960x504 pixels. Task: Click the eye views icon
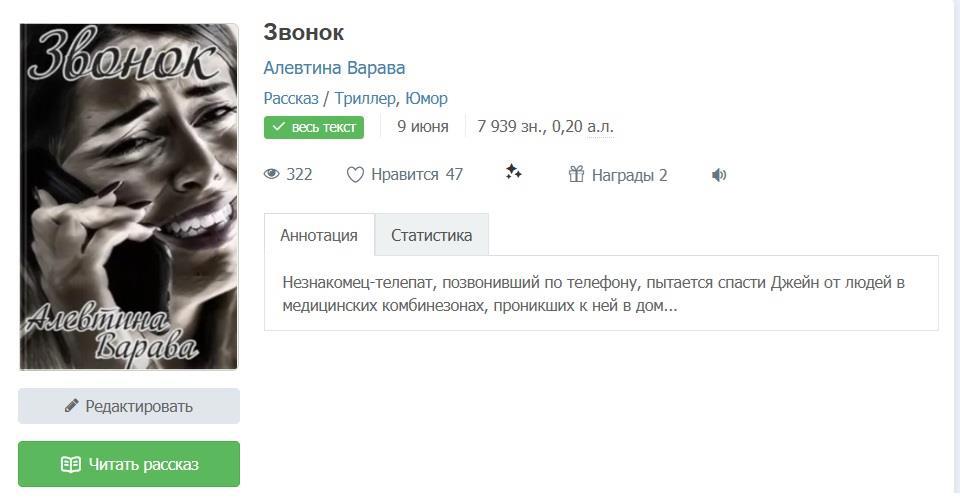[x=272, y=175]
